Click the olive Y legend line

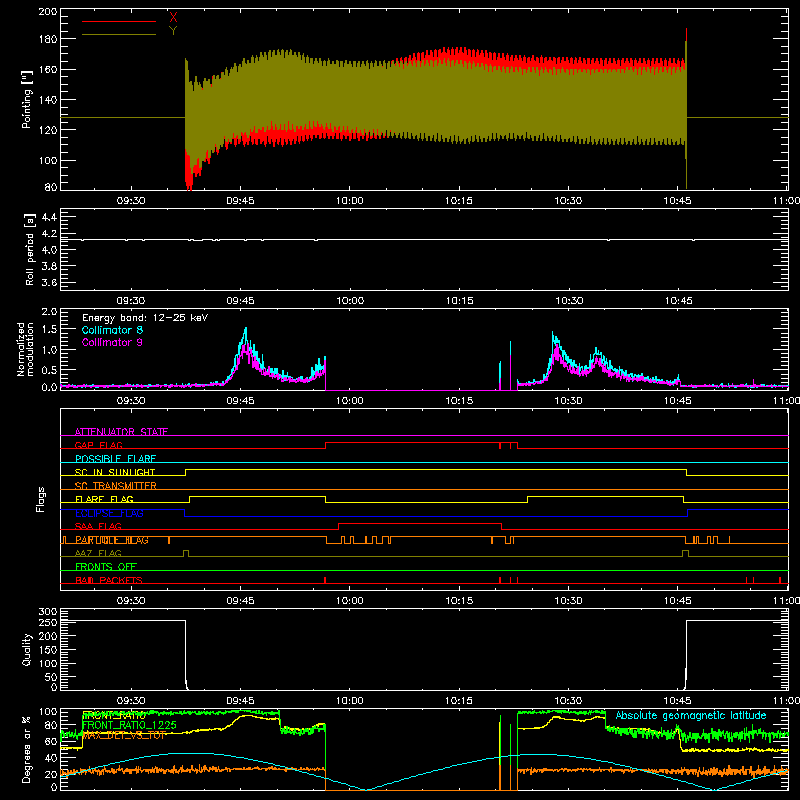pos(119,35)
